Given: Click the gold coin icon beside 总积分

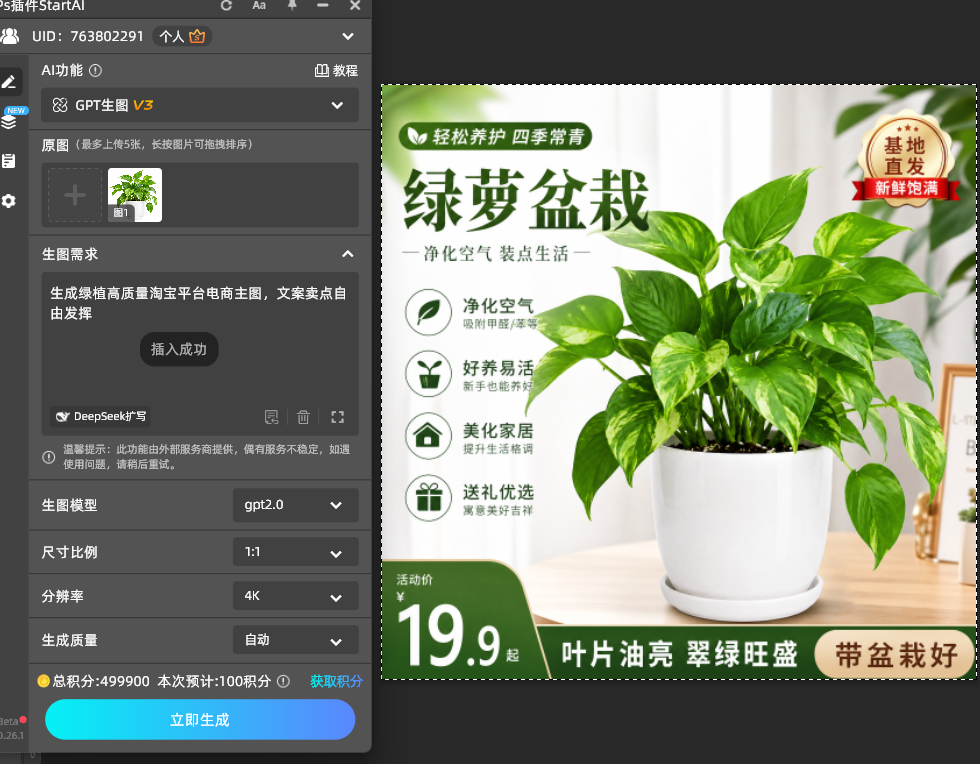Looking at the screenshot, I should pos(44,681).
